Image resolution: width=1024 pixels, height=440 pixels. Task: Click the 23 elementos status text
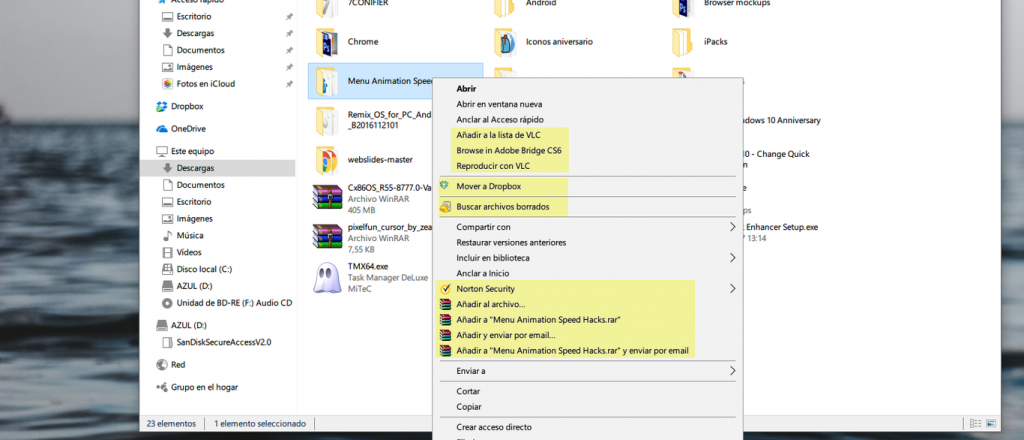click(x=171, y=424)
